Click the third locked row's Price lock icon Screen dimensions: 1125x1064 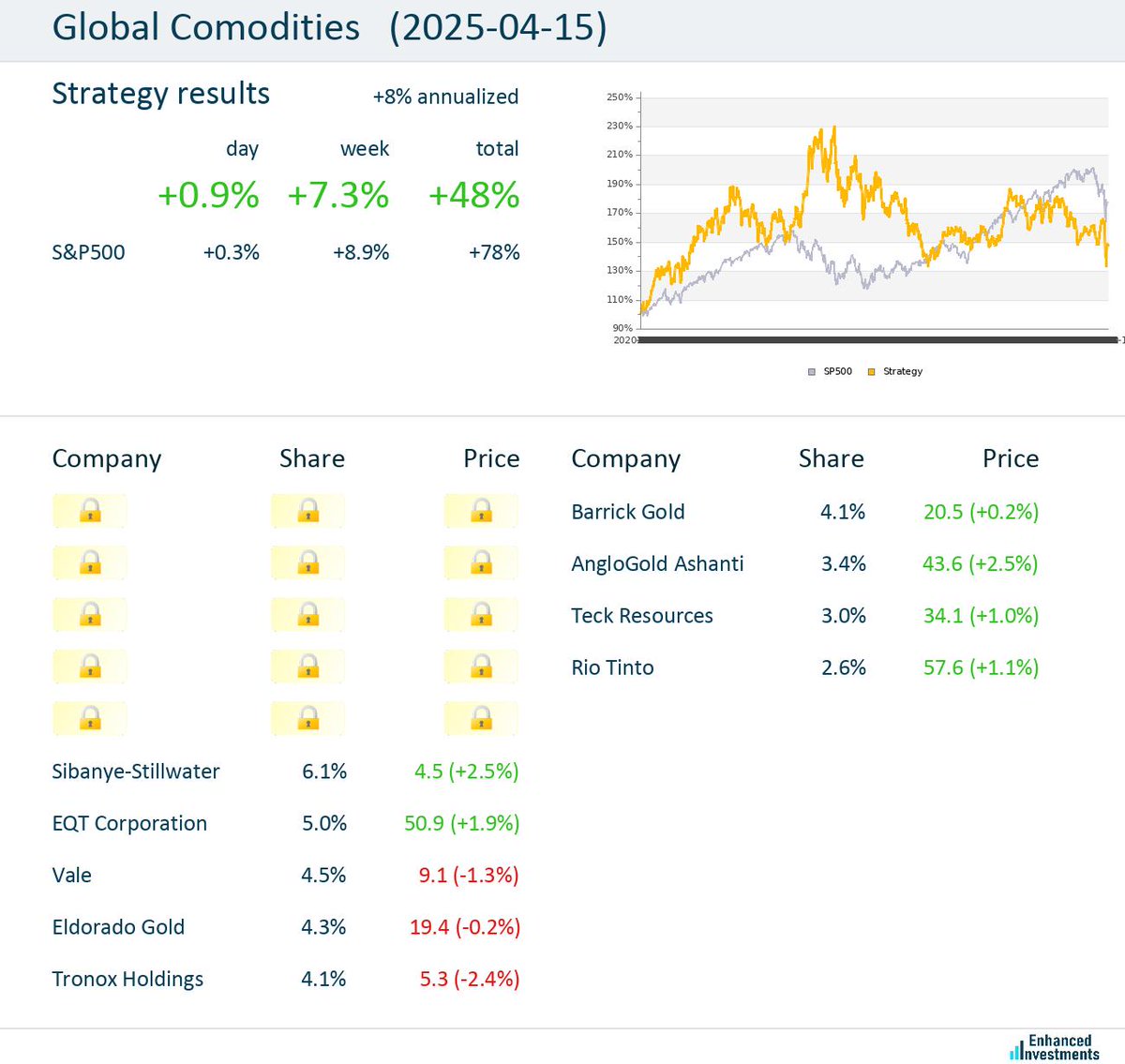click(482, 615)
